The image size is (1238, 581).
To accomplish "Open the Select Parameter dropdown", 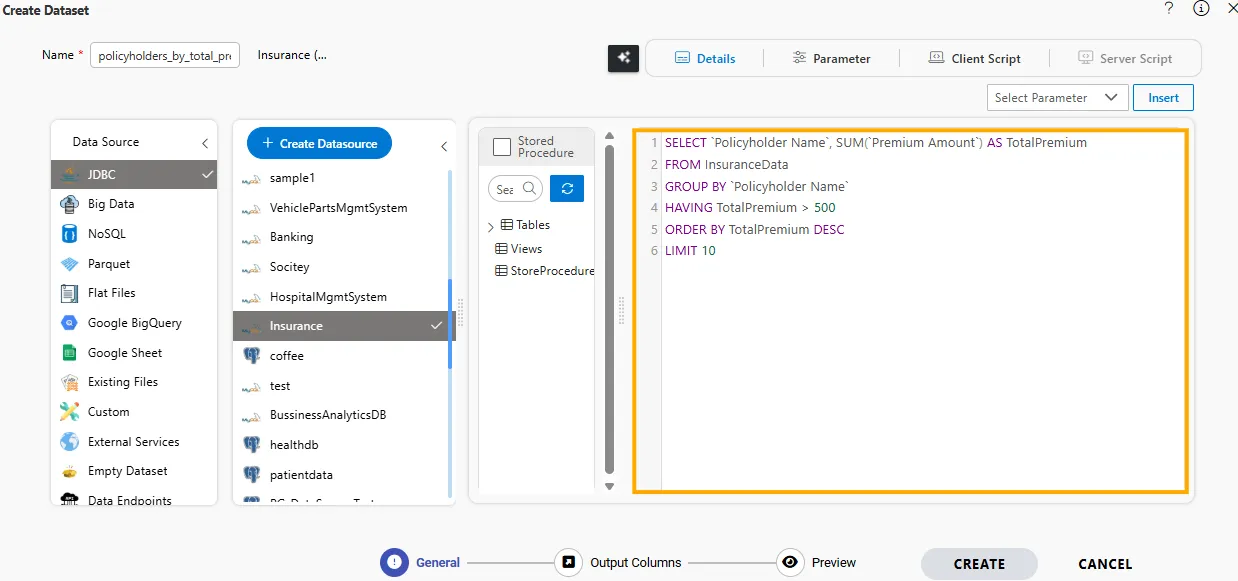I will tap(1055, 98).
